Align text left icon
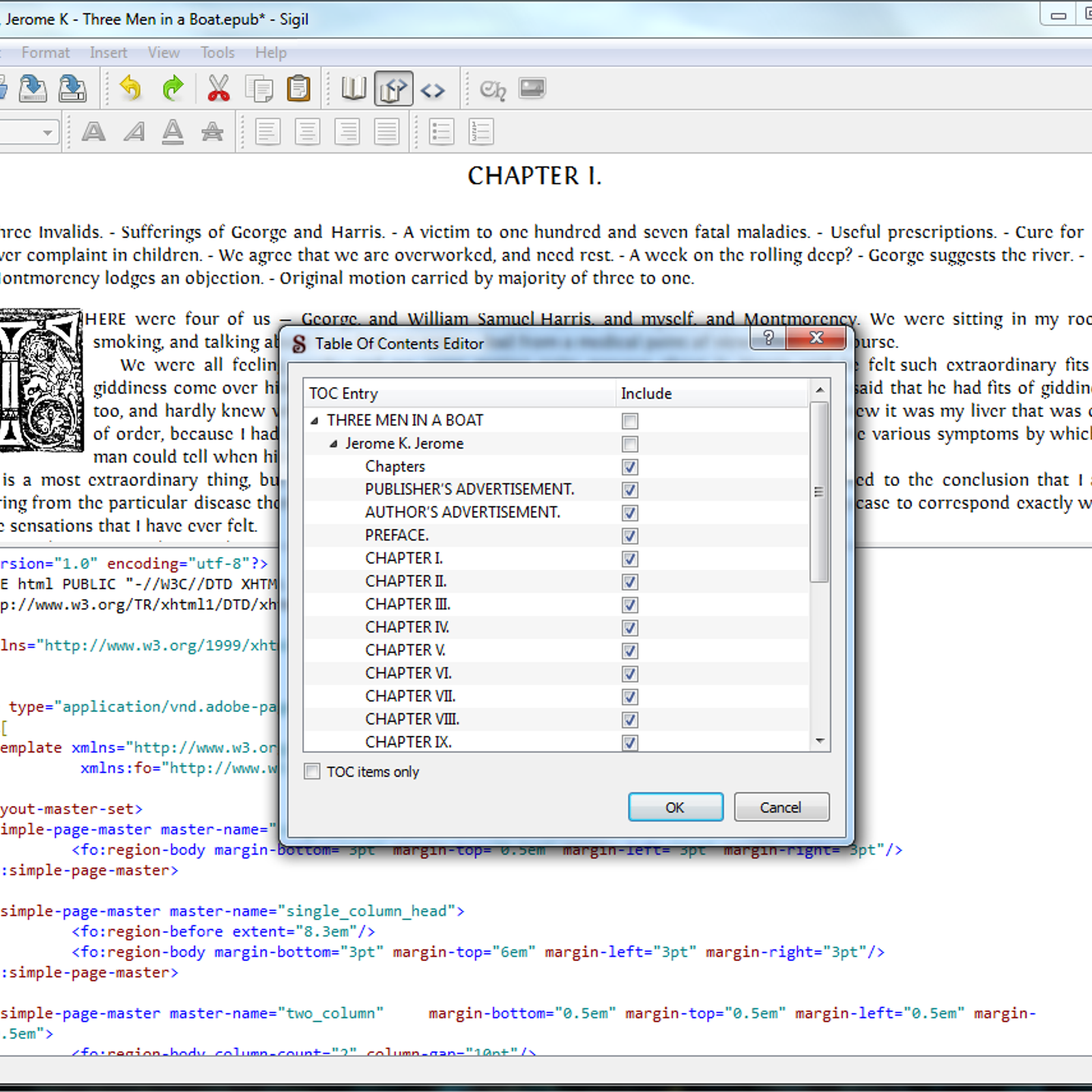Viewport: 1092px width, 1092px height. point(268,131)
